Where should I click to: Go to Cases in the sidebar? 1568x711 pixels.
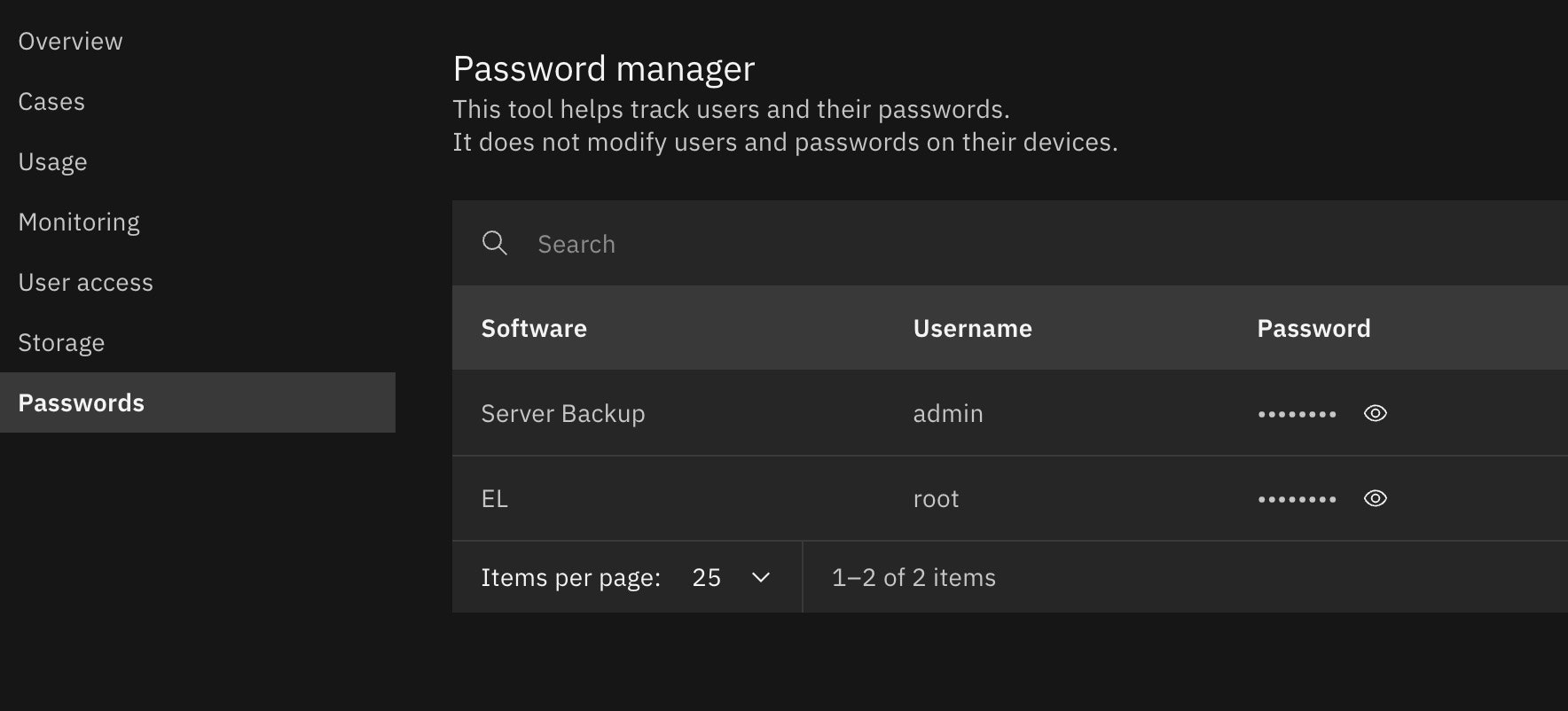[x=51, y=102]
